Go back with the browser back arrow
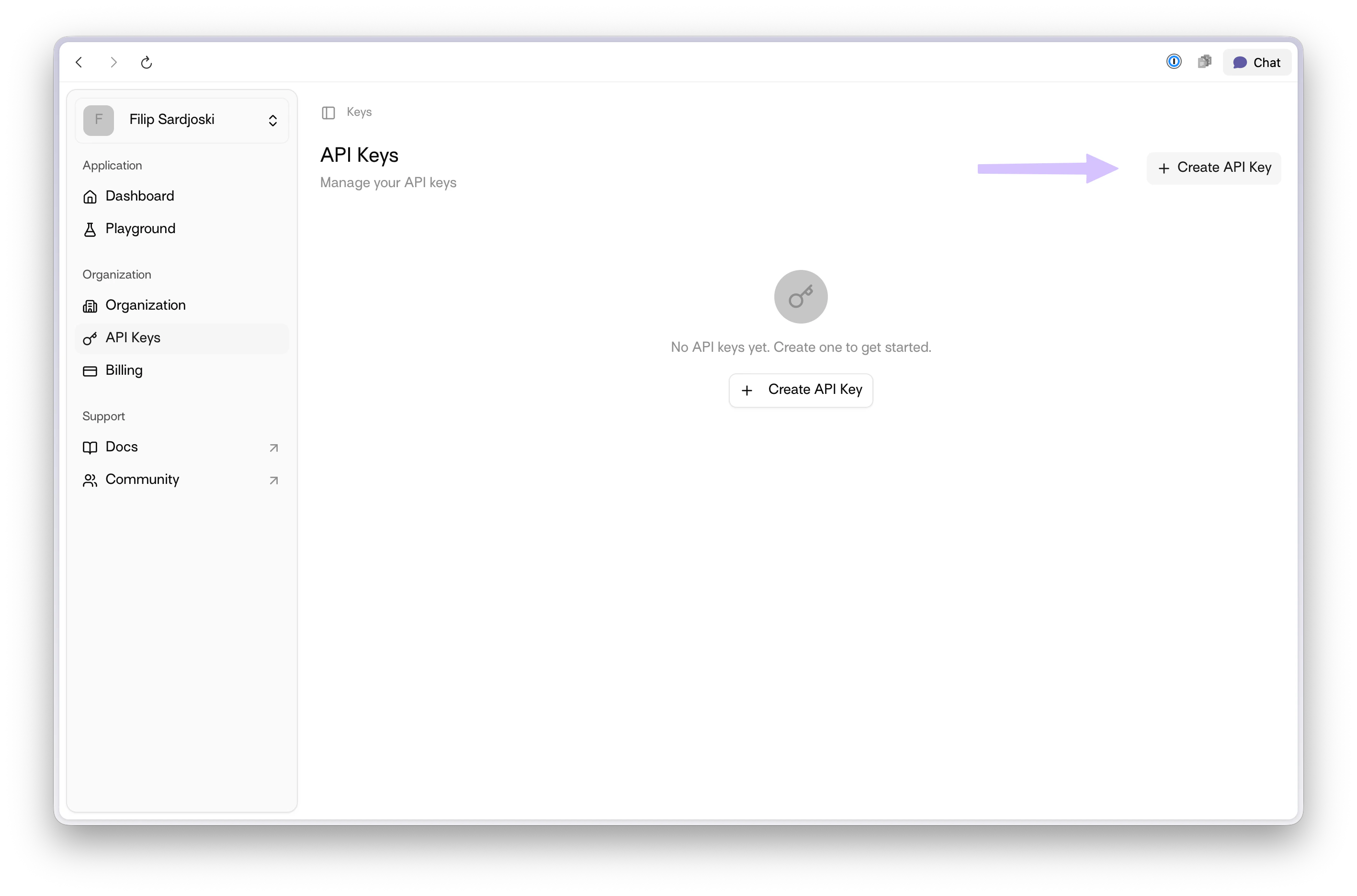 79,62
